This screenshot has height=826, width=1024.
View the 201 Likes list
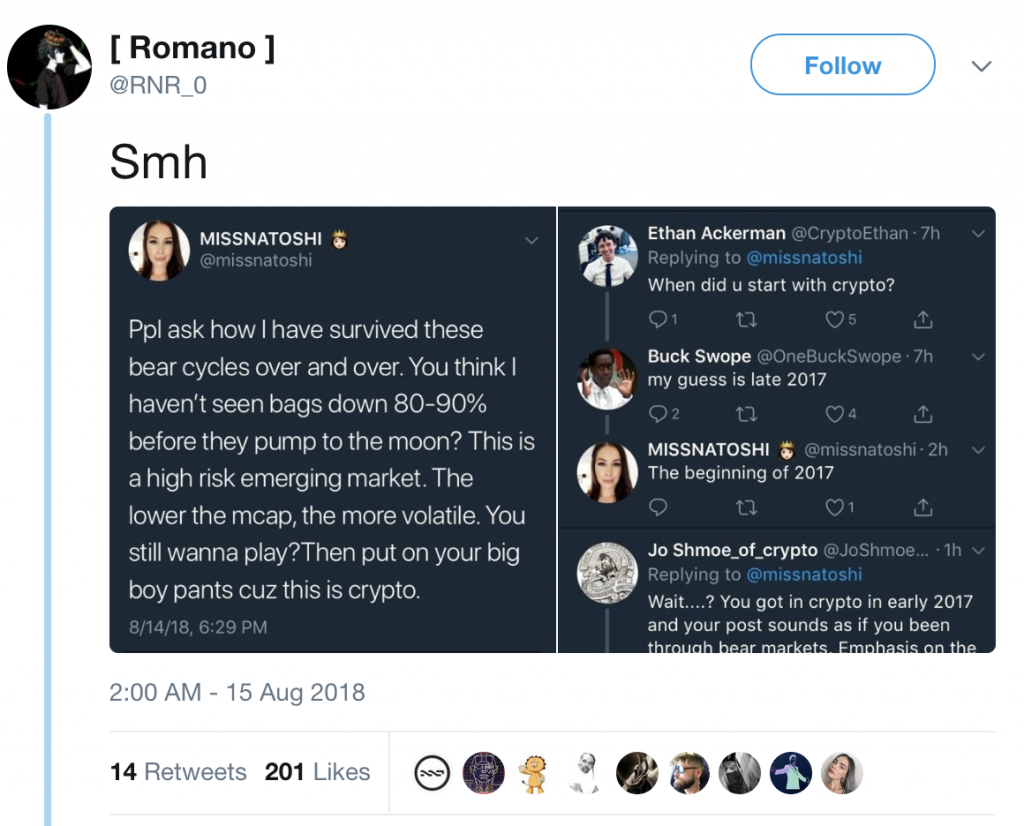[x=317, y=772]
